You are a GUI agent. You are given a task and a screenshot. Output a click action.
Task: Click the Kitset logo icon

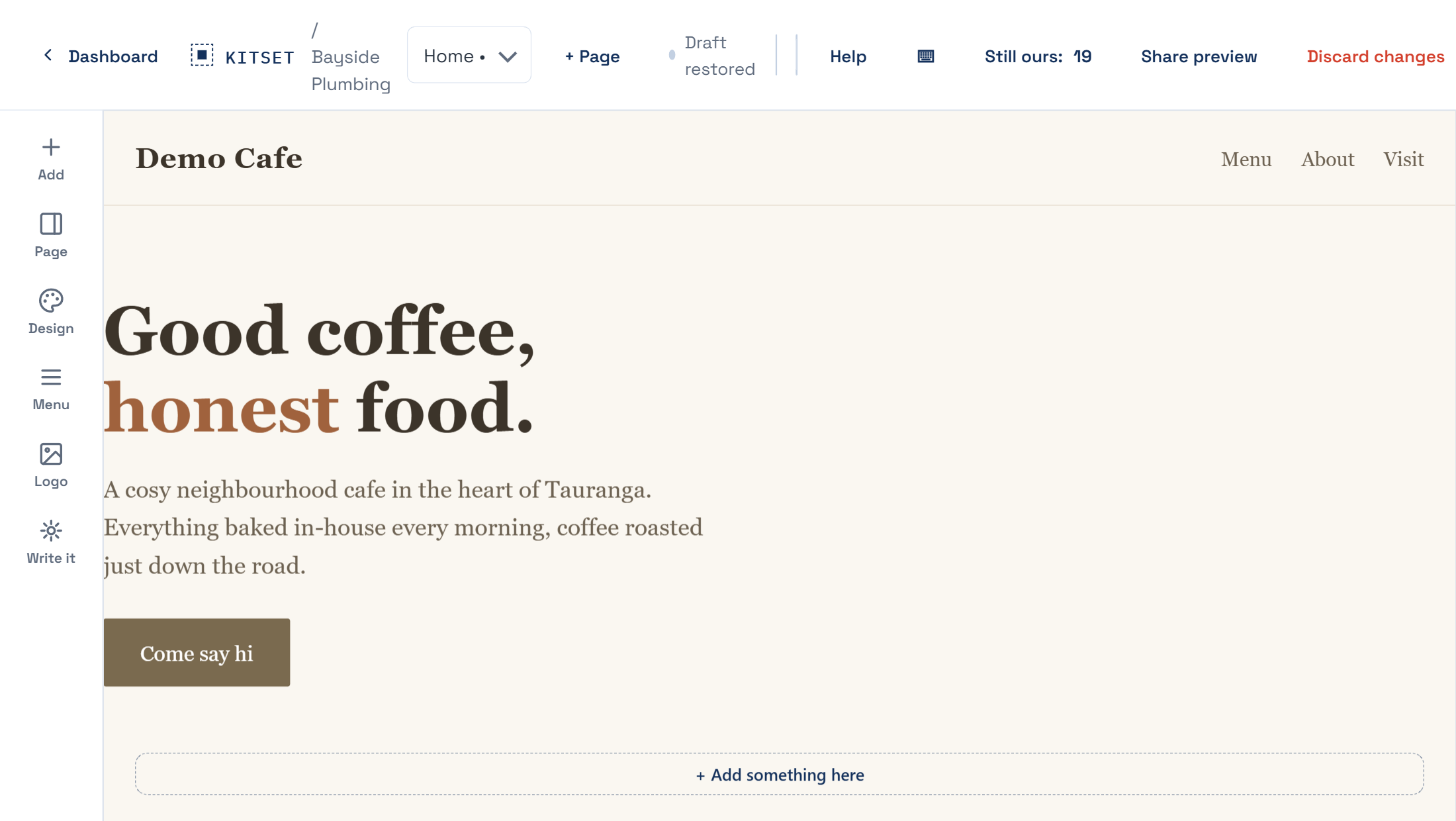(202, 55)
